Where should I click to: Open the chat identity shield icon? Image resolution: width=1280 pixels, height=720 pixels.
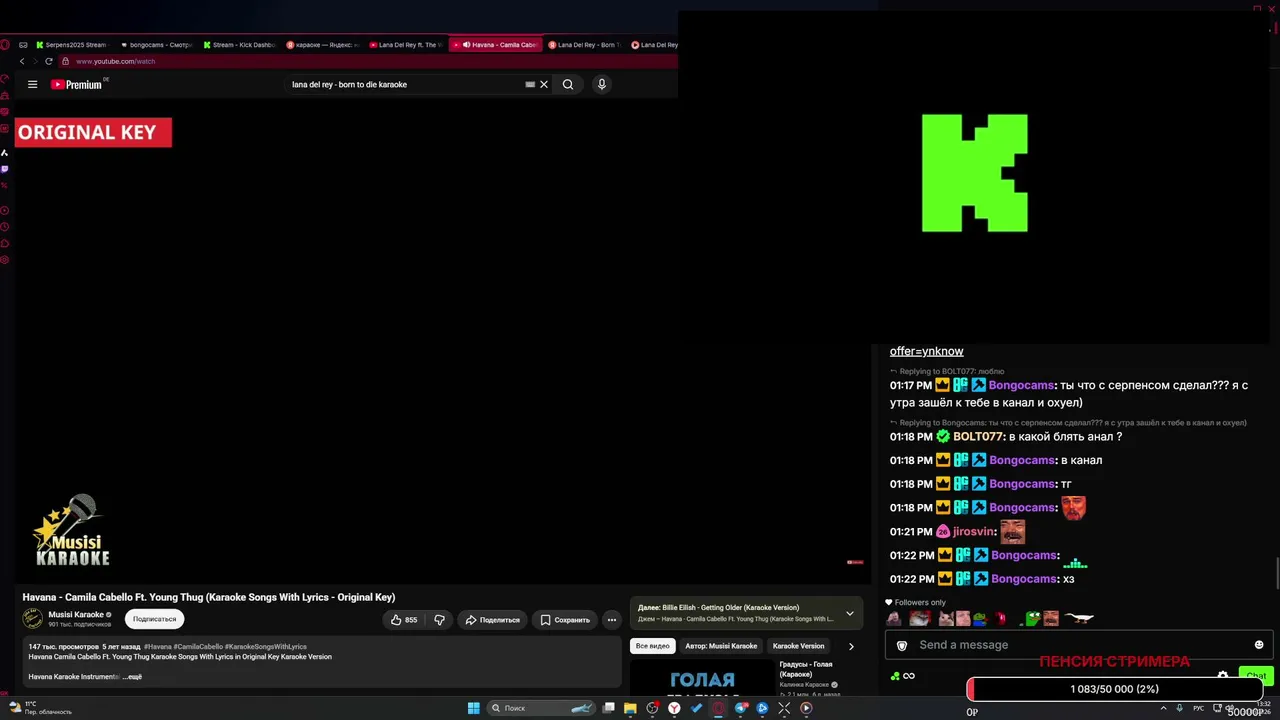(x=901, y=645)
